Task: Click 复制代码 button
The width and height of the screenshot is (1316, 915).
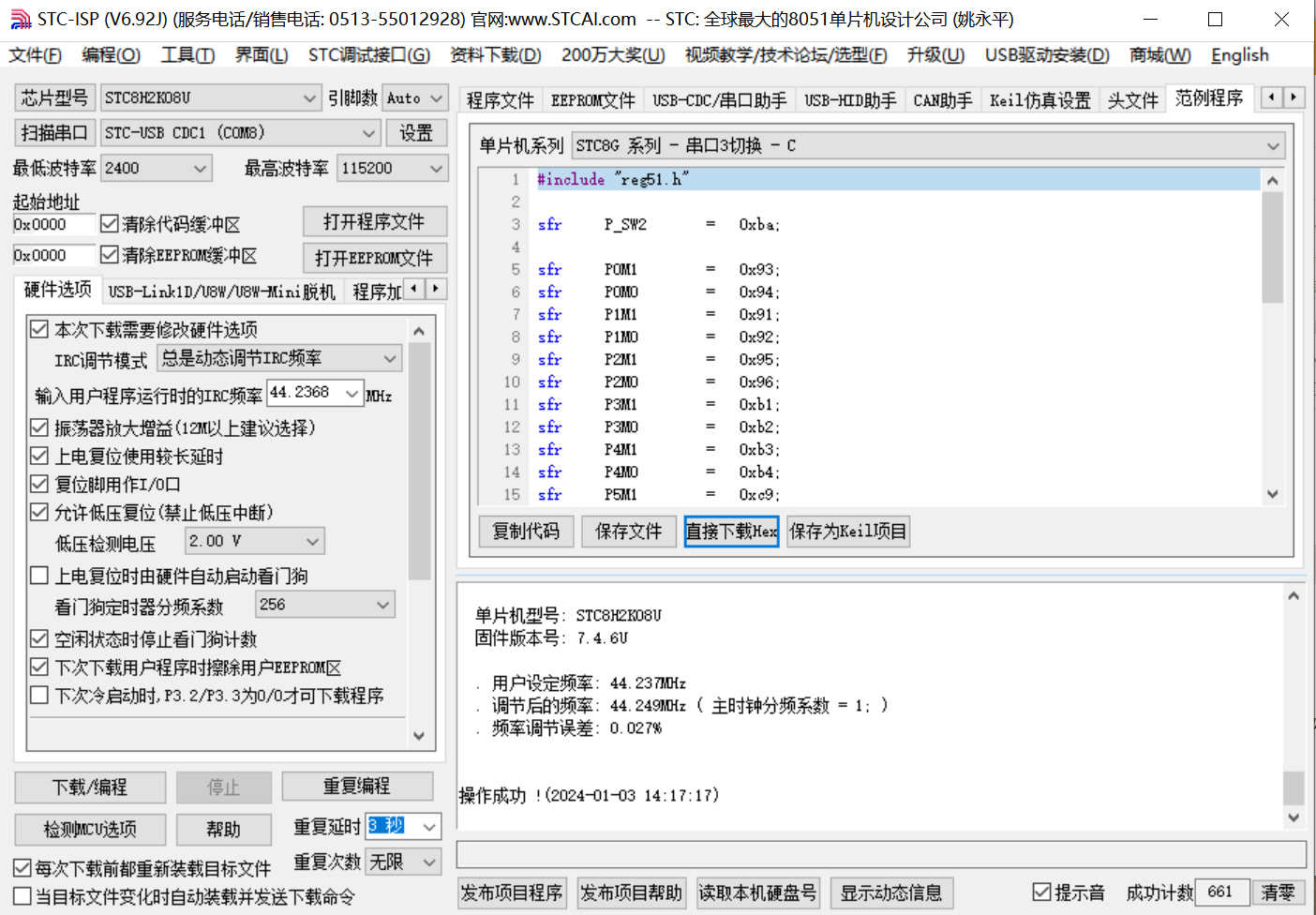Action: click(x=526, y=532)
